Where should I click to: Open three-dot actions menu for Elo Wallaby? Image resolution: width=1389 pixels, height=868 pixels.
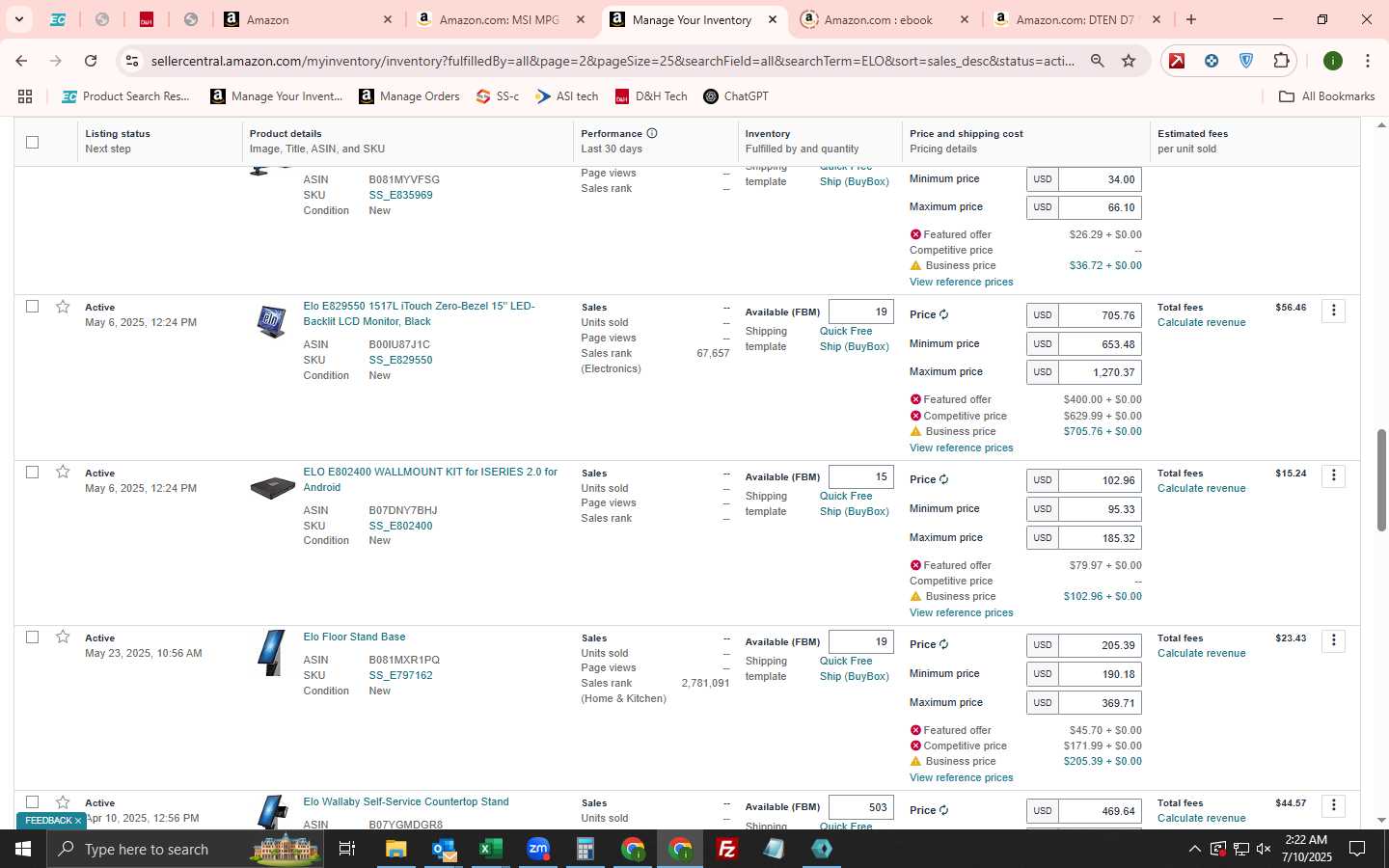coord(1333,805)
